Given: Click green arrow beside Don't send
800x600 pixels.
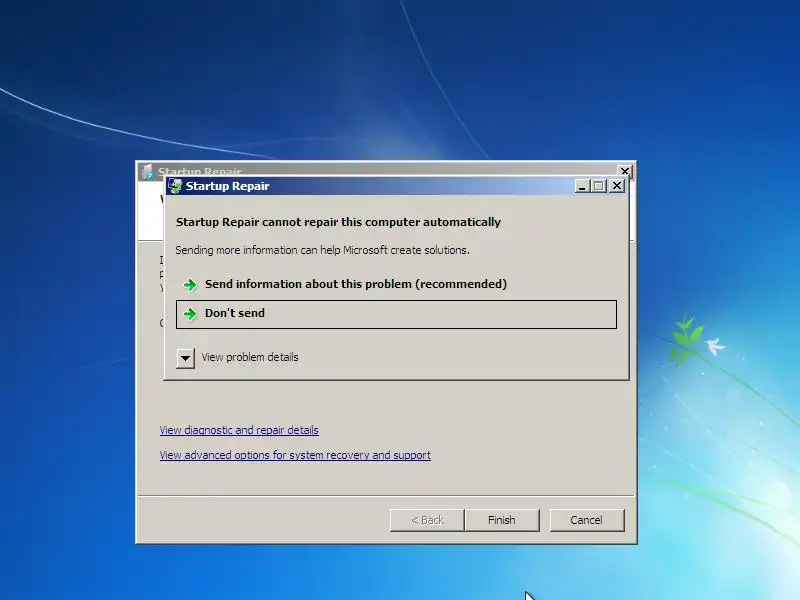Looking at the screenshot, I should (x=190, y=314).
